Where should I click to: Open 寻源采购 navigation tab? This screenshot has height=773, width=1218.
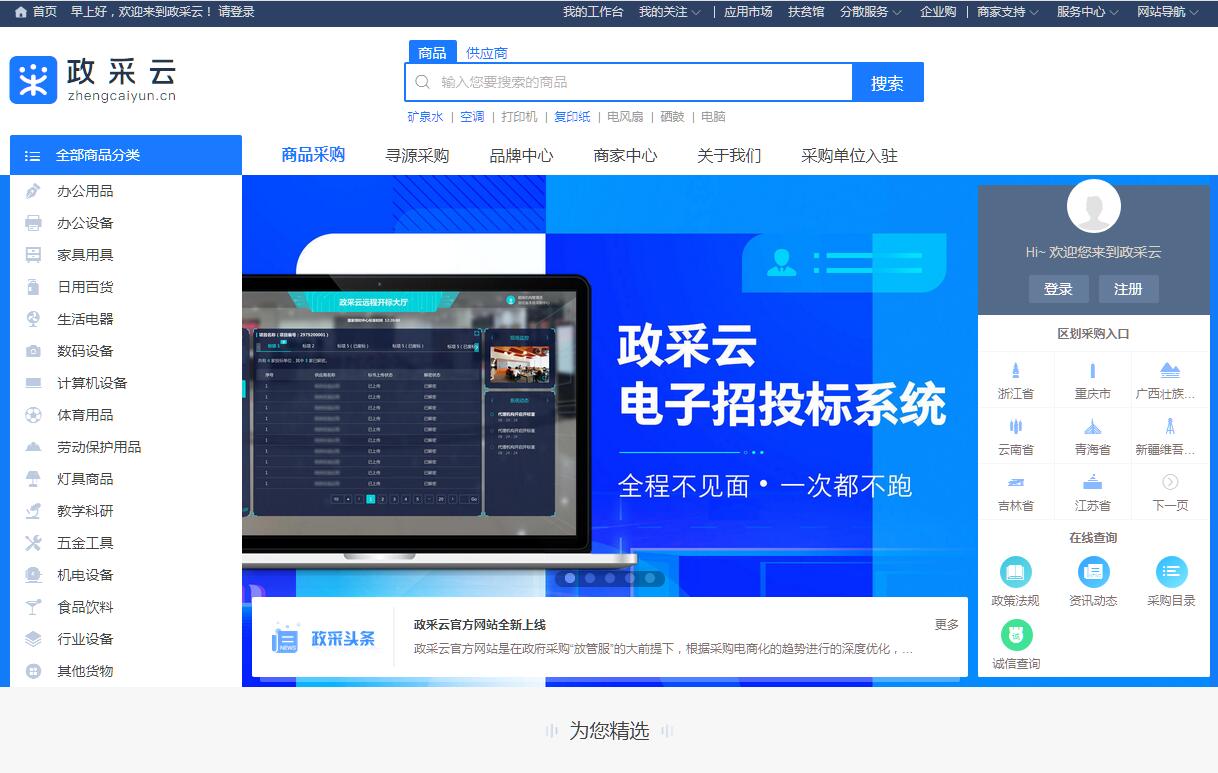click(417, 155)
